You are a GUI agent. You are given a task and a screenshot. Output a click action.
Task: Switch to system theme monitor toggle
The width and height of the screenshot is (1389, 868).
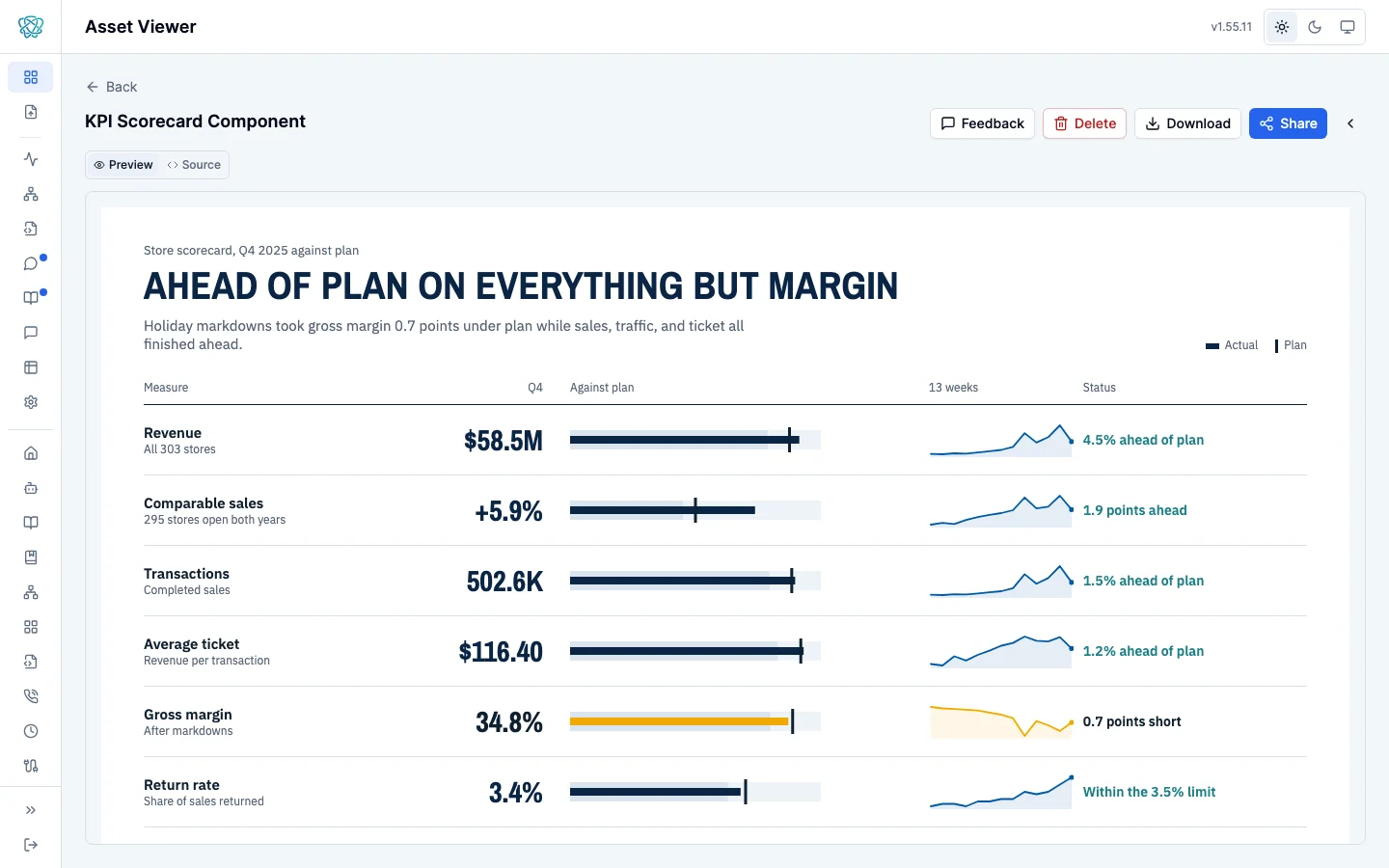(x=1348, y=27)
